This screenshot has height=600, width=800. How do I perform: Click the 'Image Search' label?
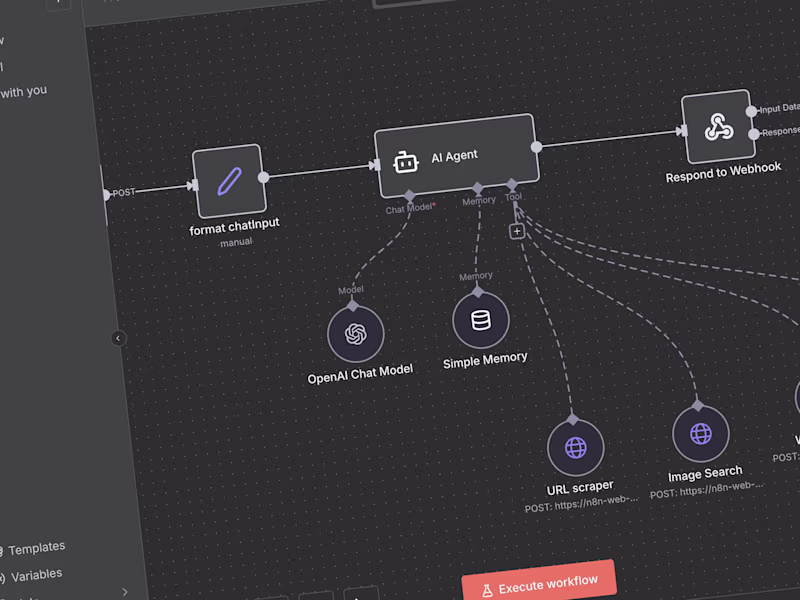pos(705,473)
